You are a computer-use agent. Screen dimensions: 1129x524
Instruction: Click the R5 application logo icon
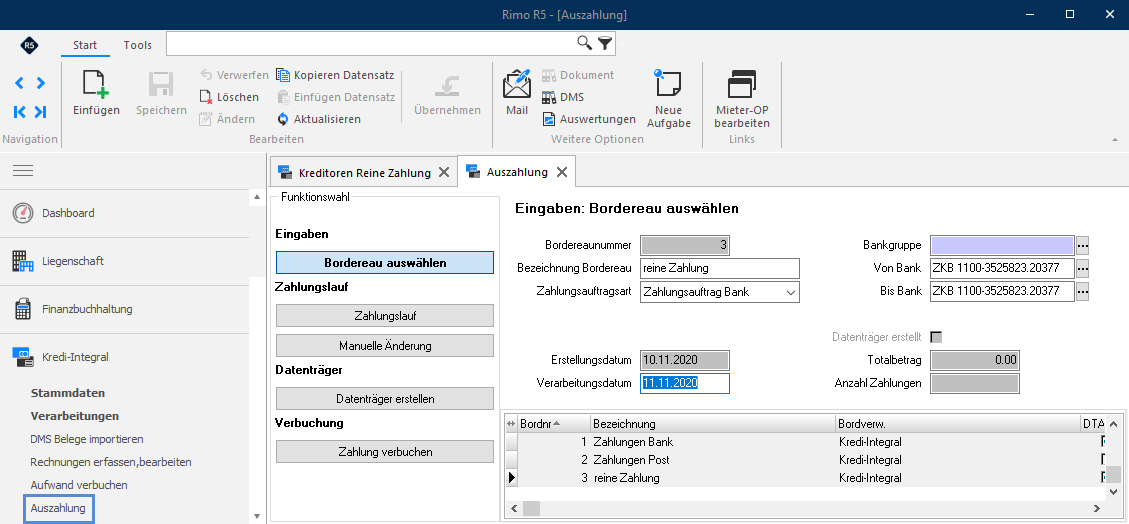[x=30, y=45]
